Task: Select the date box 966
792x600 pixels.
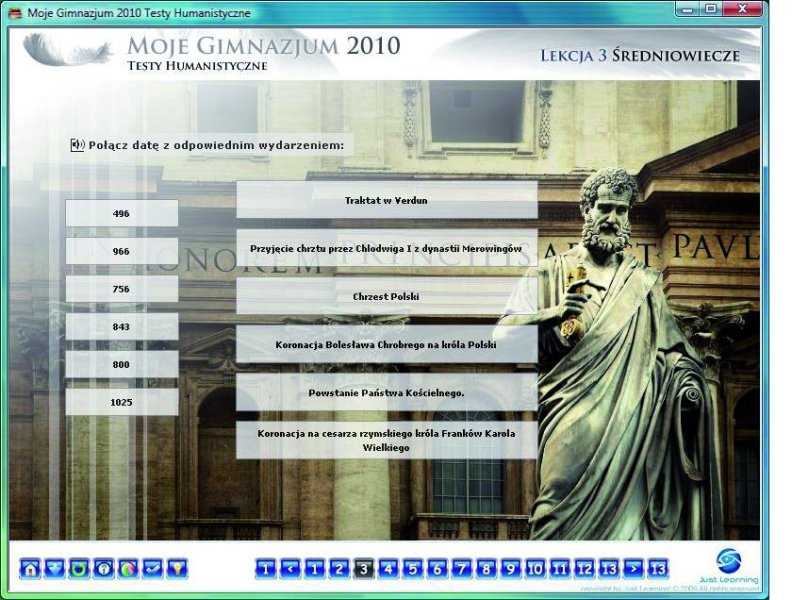Action: tap(122, 251)
